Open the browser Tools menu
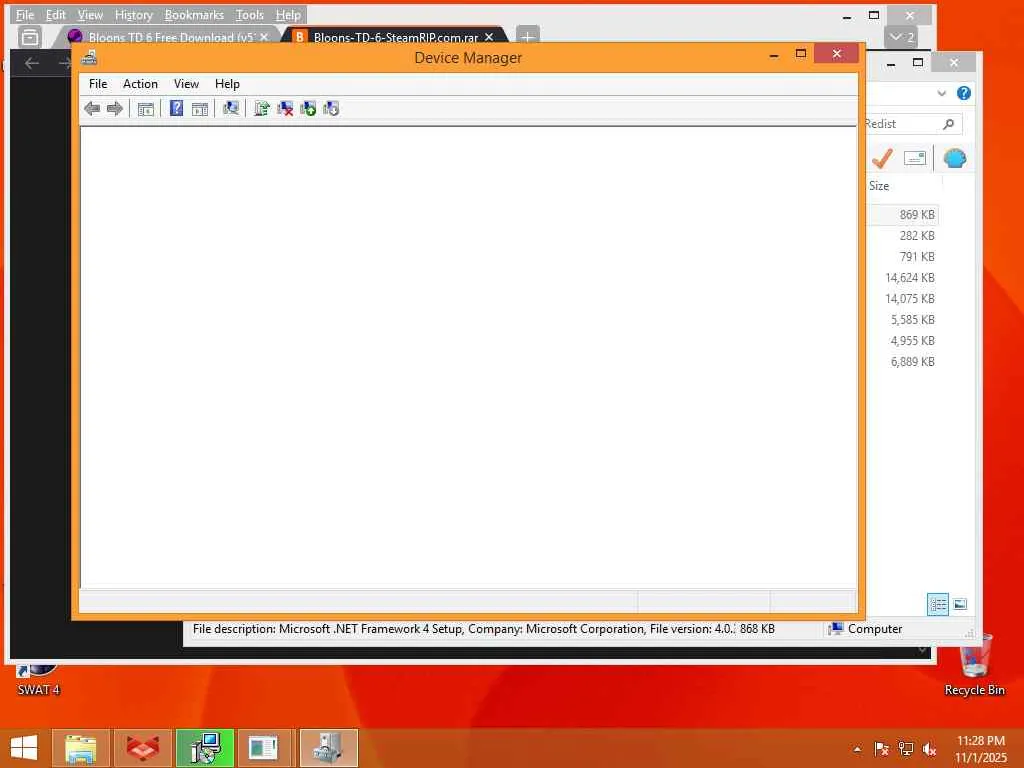1024x768 pixels. 249,14
